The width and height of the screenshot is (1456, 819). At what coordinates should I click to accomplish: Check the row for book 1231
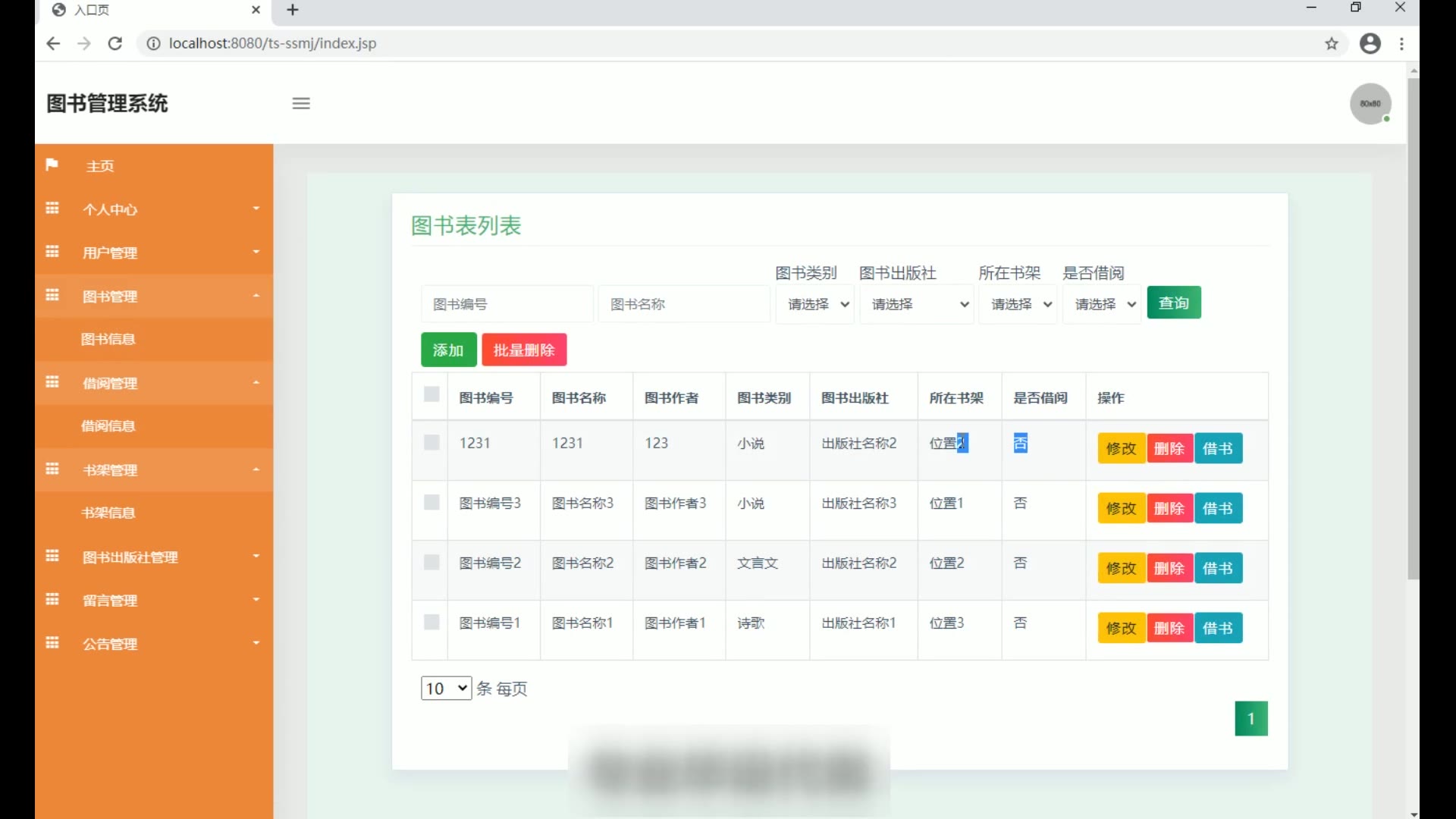pyautogui.click(x=431, y=443)
